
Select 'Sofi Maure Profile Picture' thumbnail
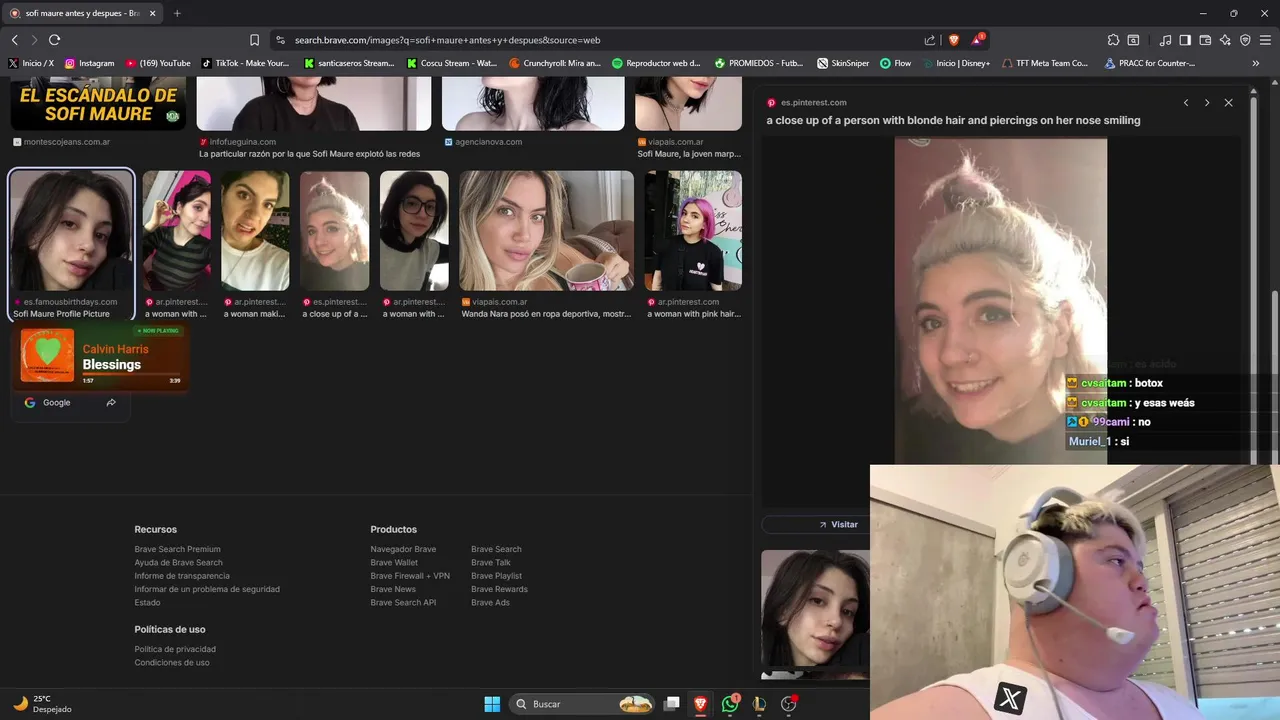tap(71, 230)
